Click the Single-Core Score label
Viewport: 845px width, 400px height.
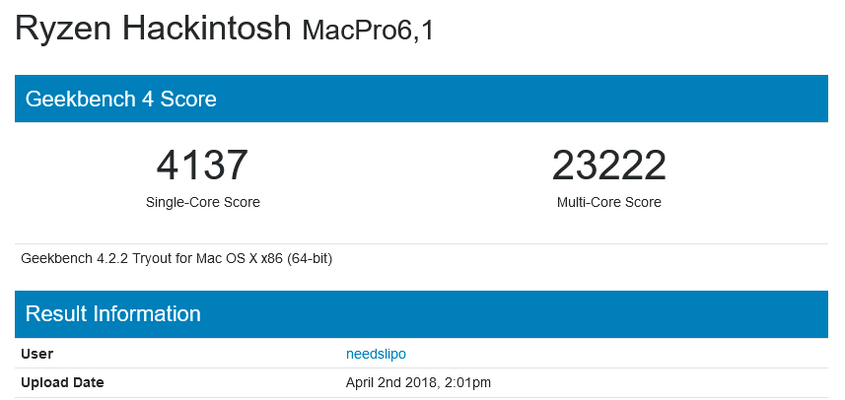tap(202, 202)
